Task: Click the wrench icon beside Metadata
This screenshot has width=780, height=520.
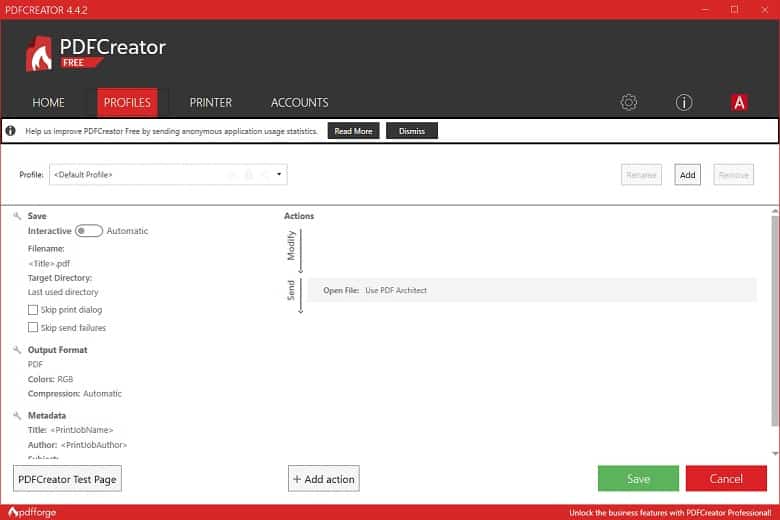Action: click(17, 416)
